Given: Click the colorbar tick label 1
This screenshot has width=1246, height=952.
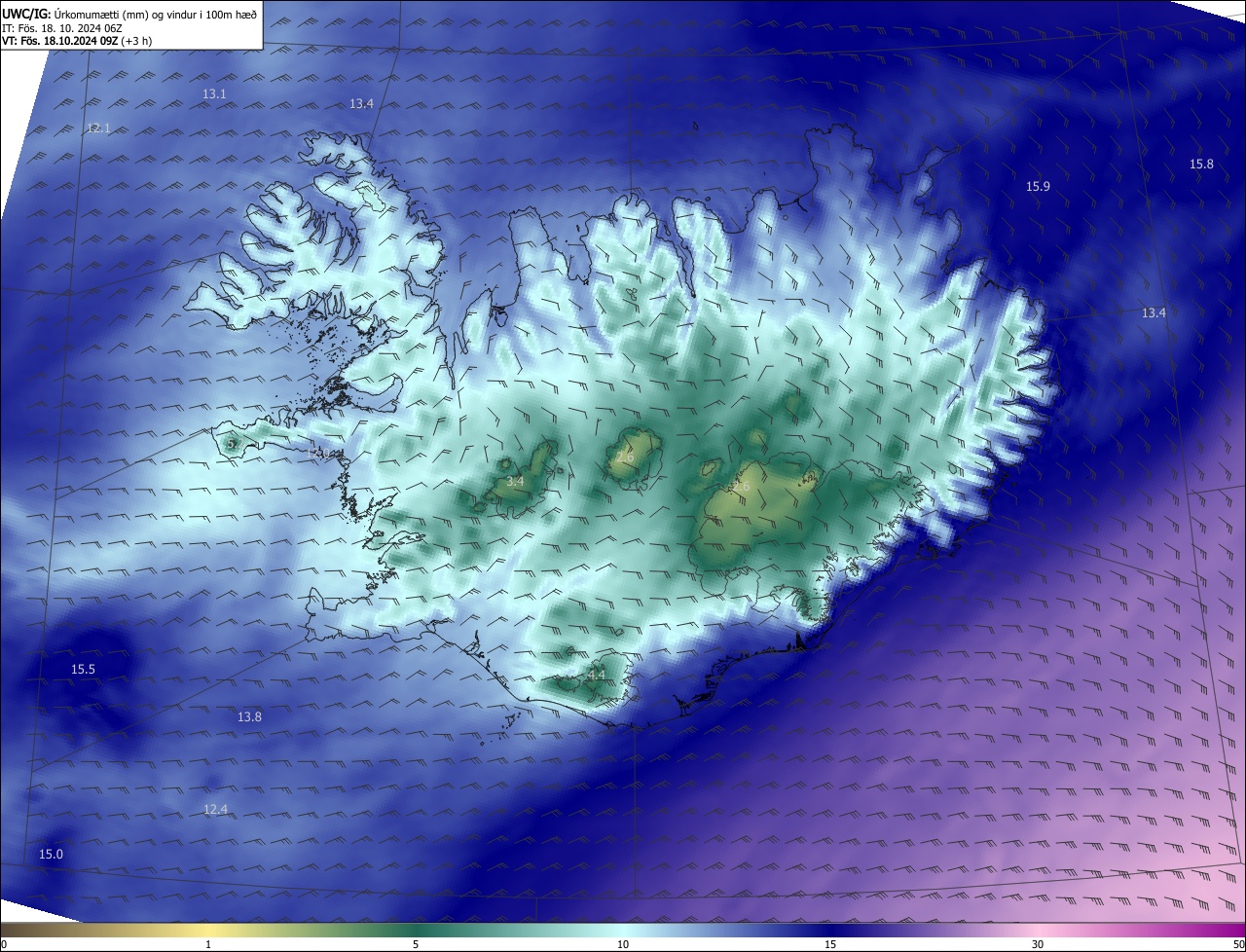Looking at the screenshot, I should pos(208,945).
